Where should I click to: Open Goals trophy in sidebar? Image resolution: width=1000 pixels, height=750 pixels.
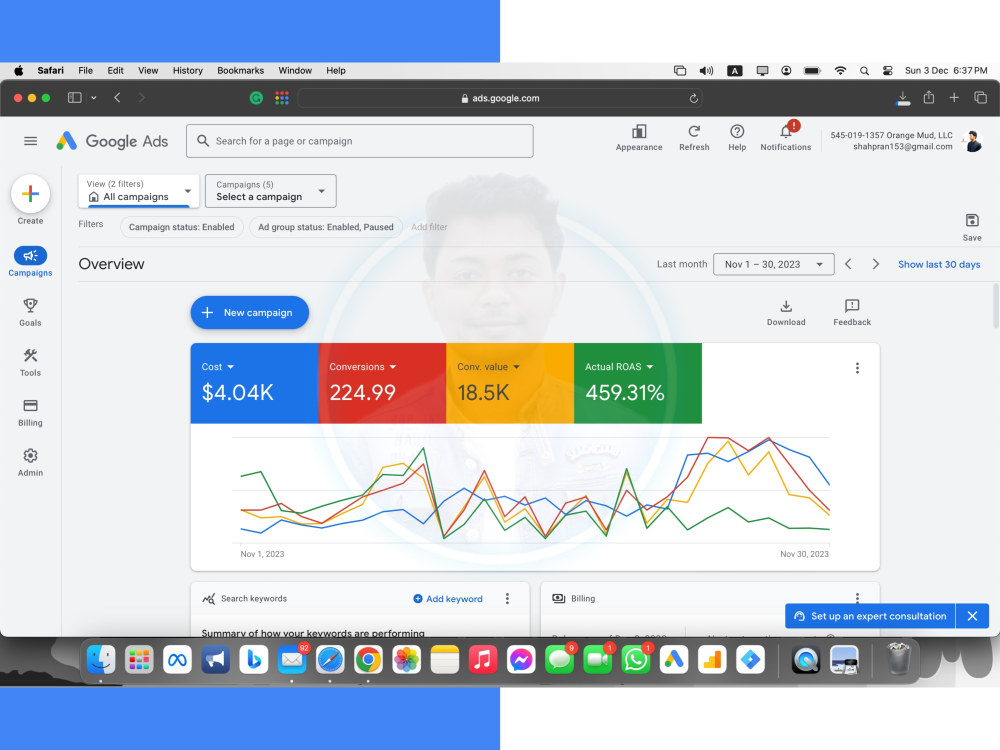pos(30,312)
